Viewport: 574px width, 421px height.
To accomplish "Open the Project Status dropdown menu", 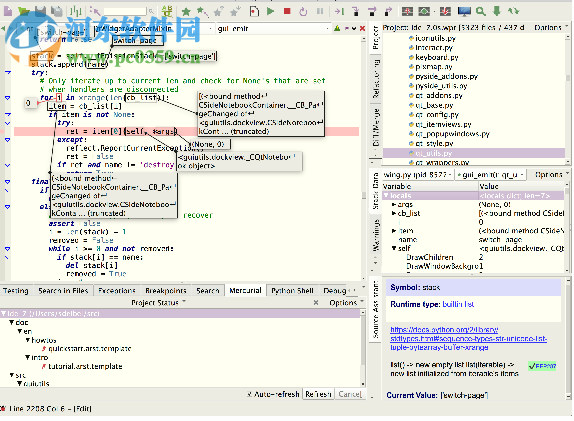I will tap(158, 303).
